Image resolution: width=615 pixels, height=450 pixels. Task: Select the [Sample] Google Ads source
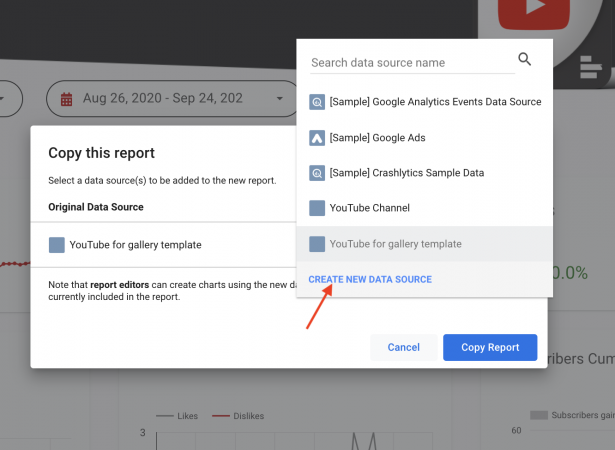(425, 138)
